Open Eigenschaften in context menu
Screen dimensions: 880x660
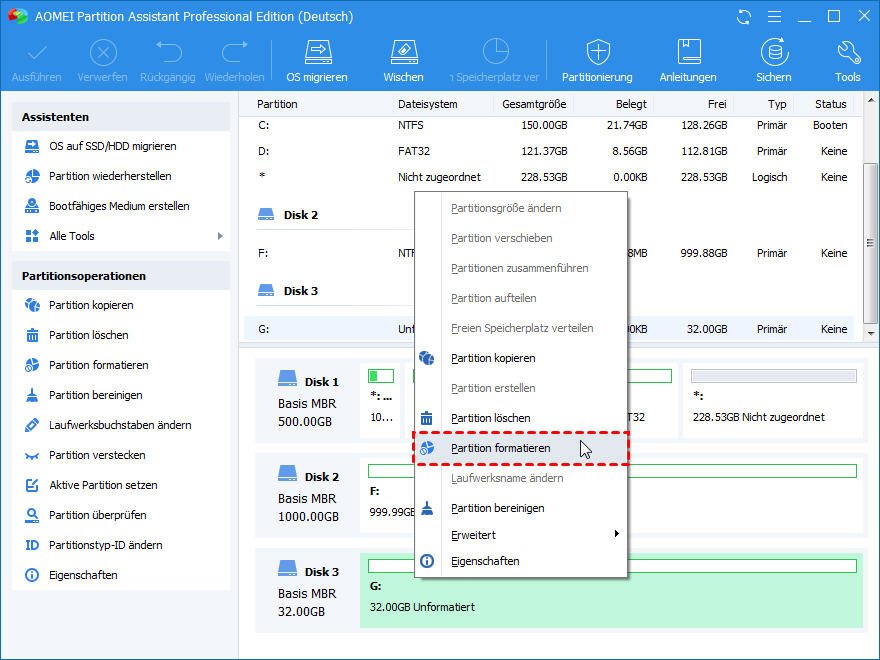(x=521, y=561)
